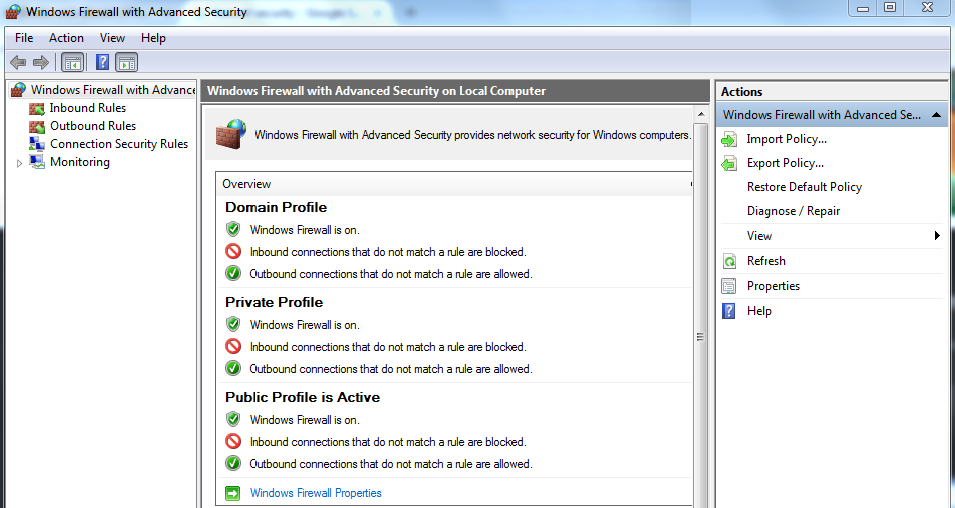Open the View submenu arrow
This screenshot has width=955, height=508.
tap(937, 236)
